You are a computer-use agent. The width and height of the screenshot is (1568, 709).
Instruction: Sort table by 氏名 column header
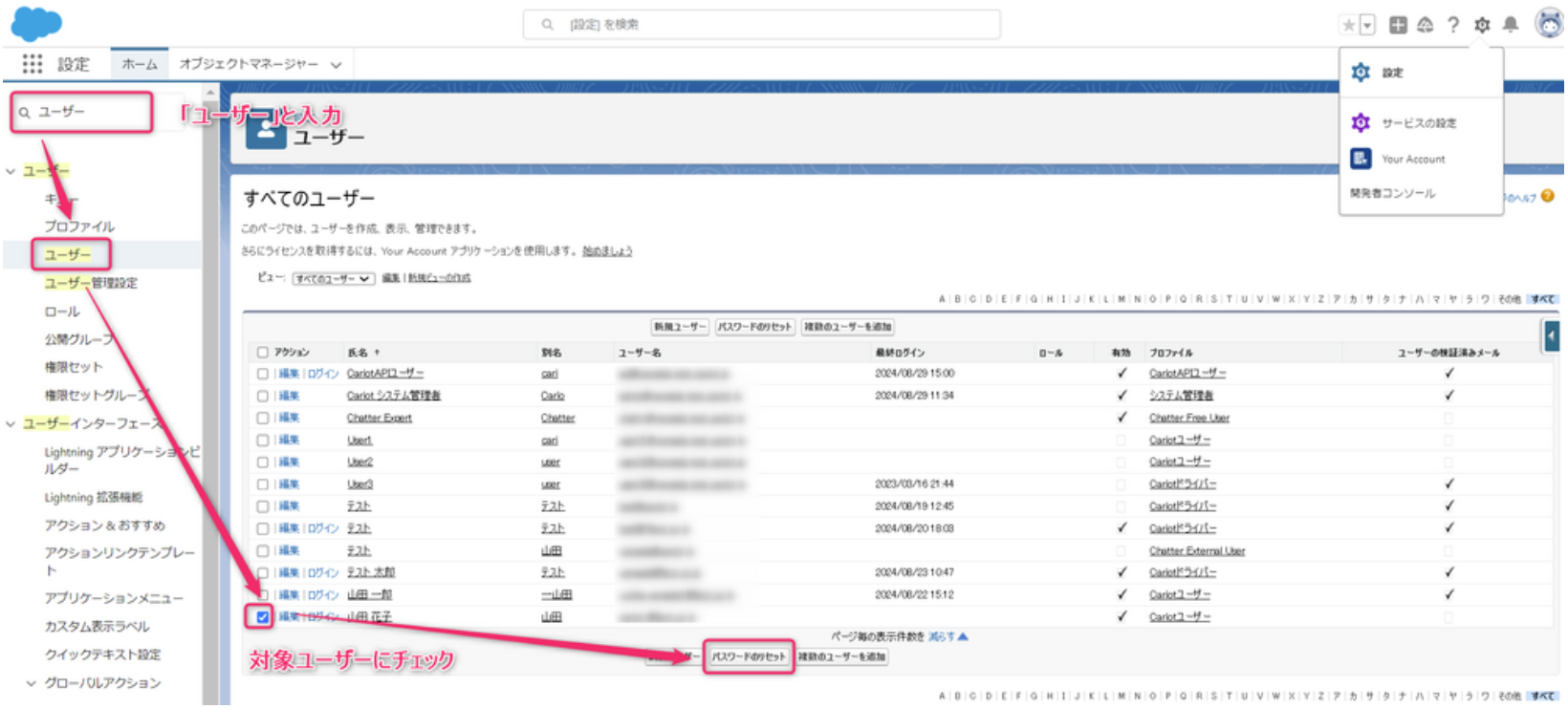[362, 353]
